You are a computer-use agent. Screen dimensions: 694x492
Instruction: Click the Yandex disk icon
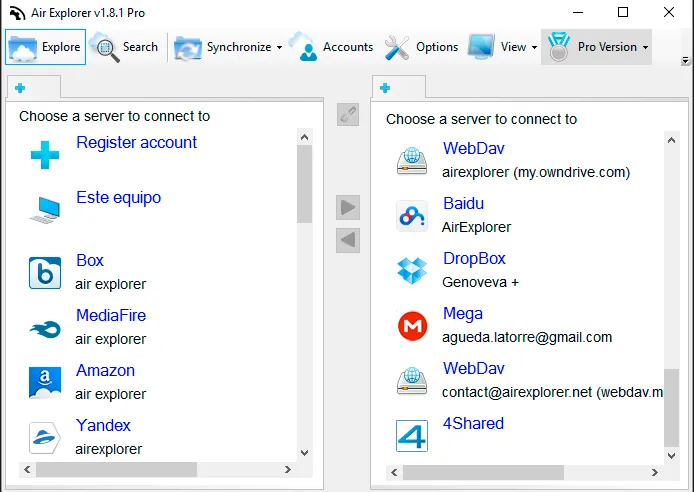(x=45, y=438)
